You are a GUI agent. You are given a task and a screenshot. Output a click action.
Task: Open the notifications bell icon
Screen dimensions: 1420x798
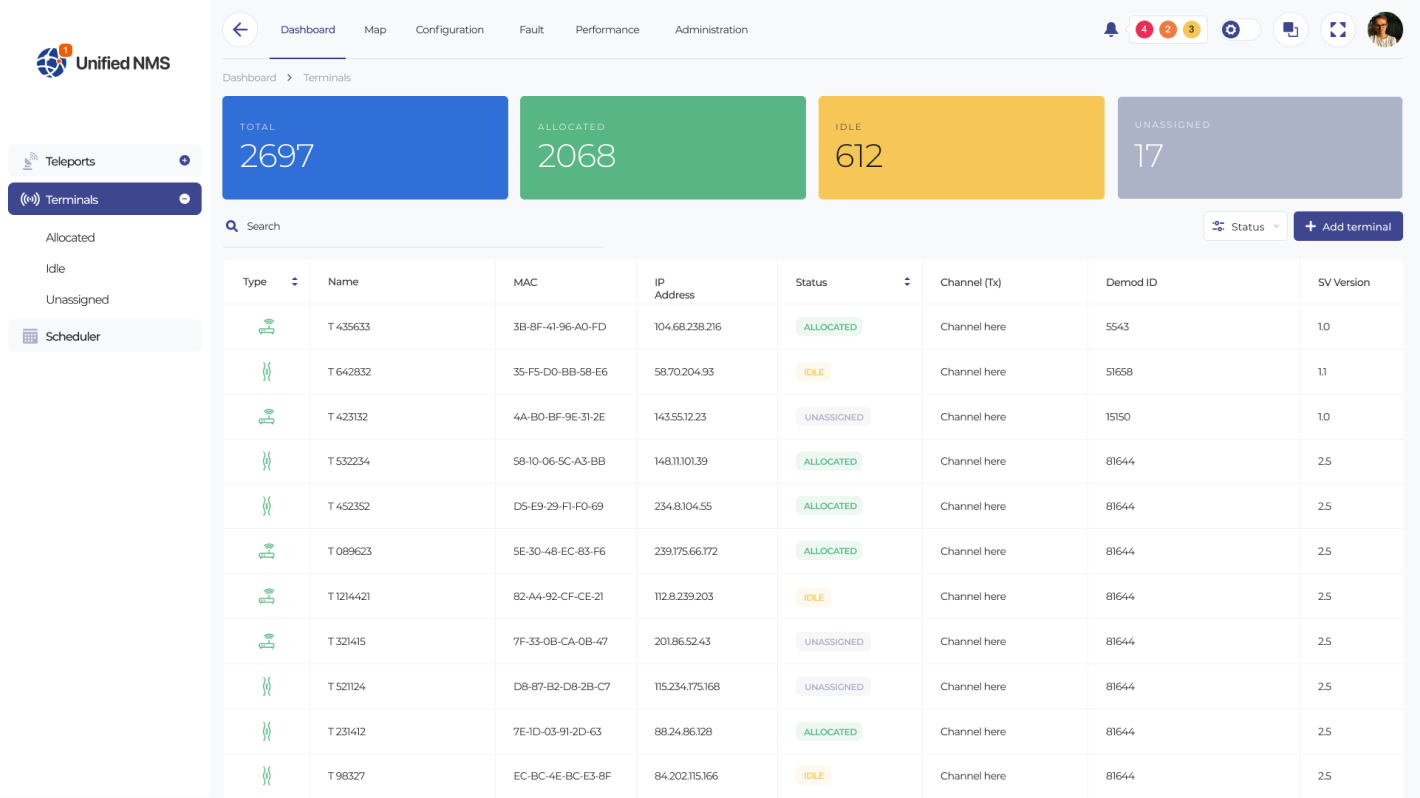1111,29
